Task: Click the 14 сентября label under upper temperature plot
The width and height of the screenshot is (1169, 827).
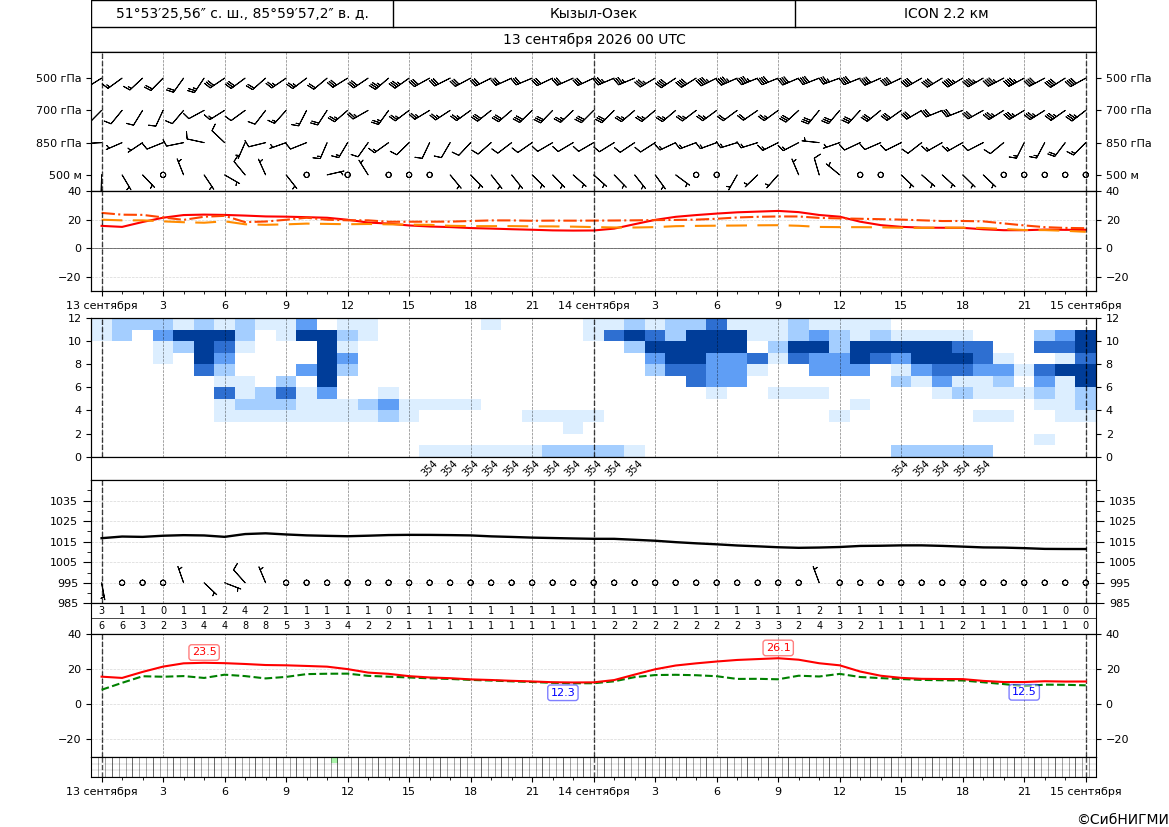Action: [593, 305]
